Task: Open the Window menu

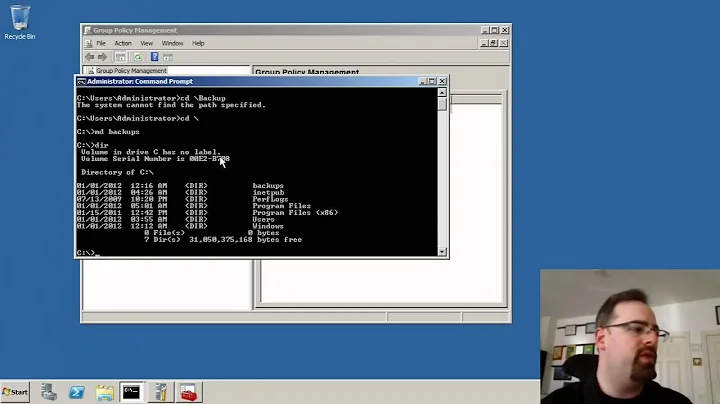Action: 172,43
